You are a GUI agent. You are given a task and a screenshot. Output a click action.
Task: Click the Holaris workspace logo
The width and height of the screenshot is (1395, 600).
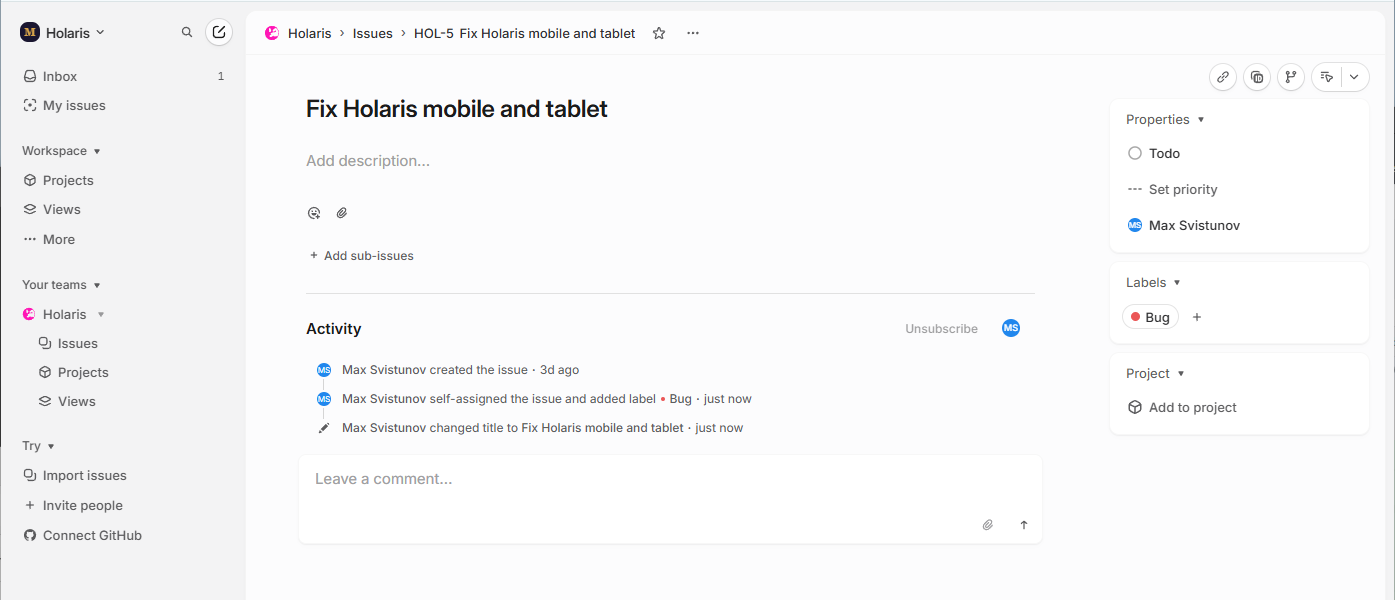click(30, 32)
